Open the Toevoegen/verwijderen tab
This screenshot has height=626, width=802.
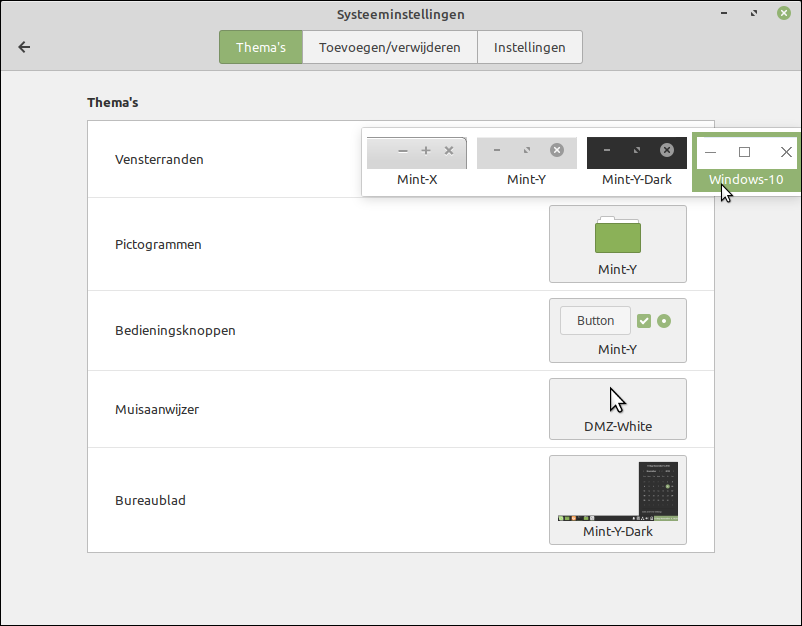pyautogui.click(x=390, y=47)
